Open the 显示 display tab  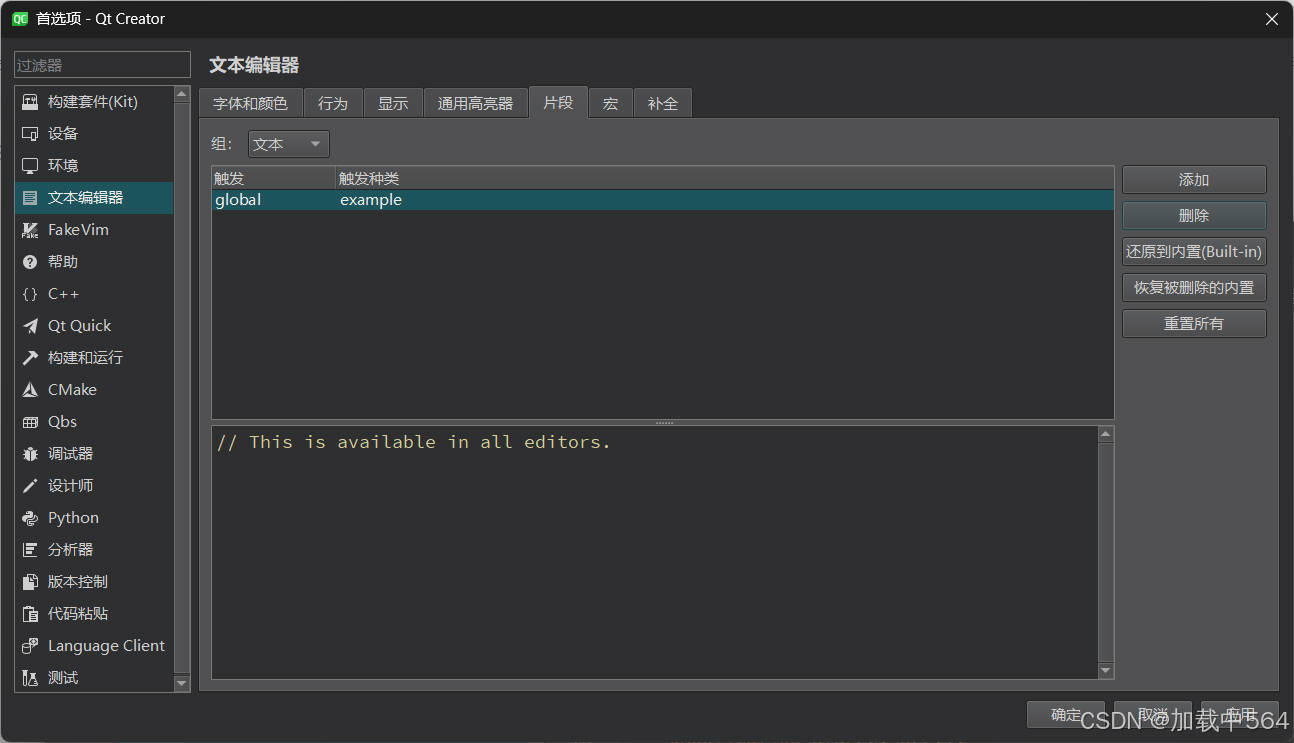coord(393,103)
